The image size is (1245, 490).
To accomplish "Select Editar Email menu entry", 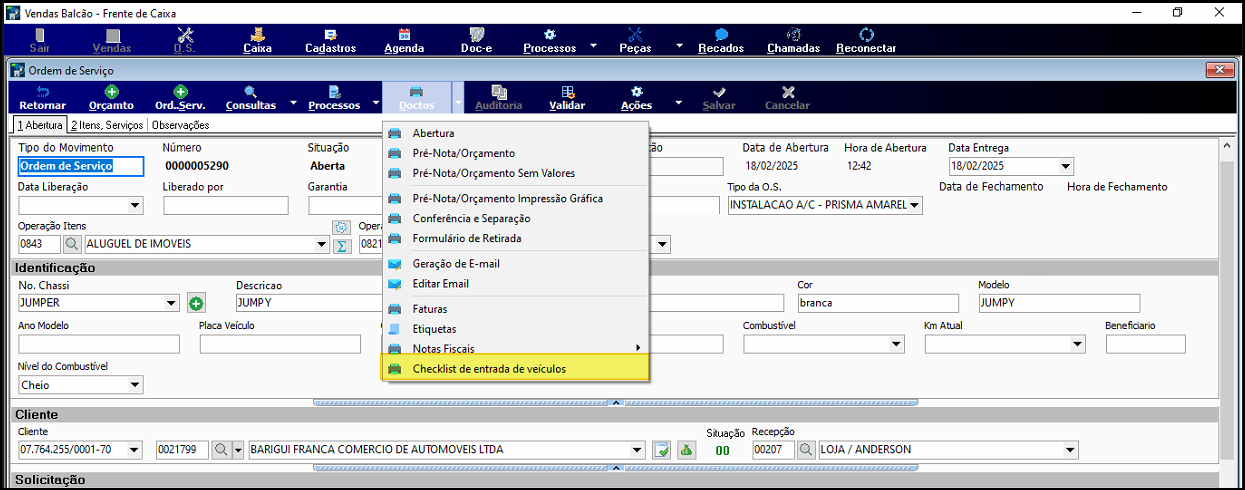I will point(516,284).
